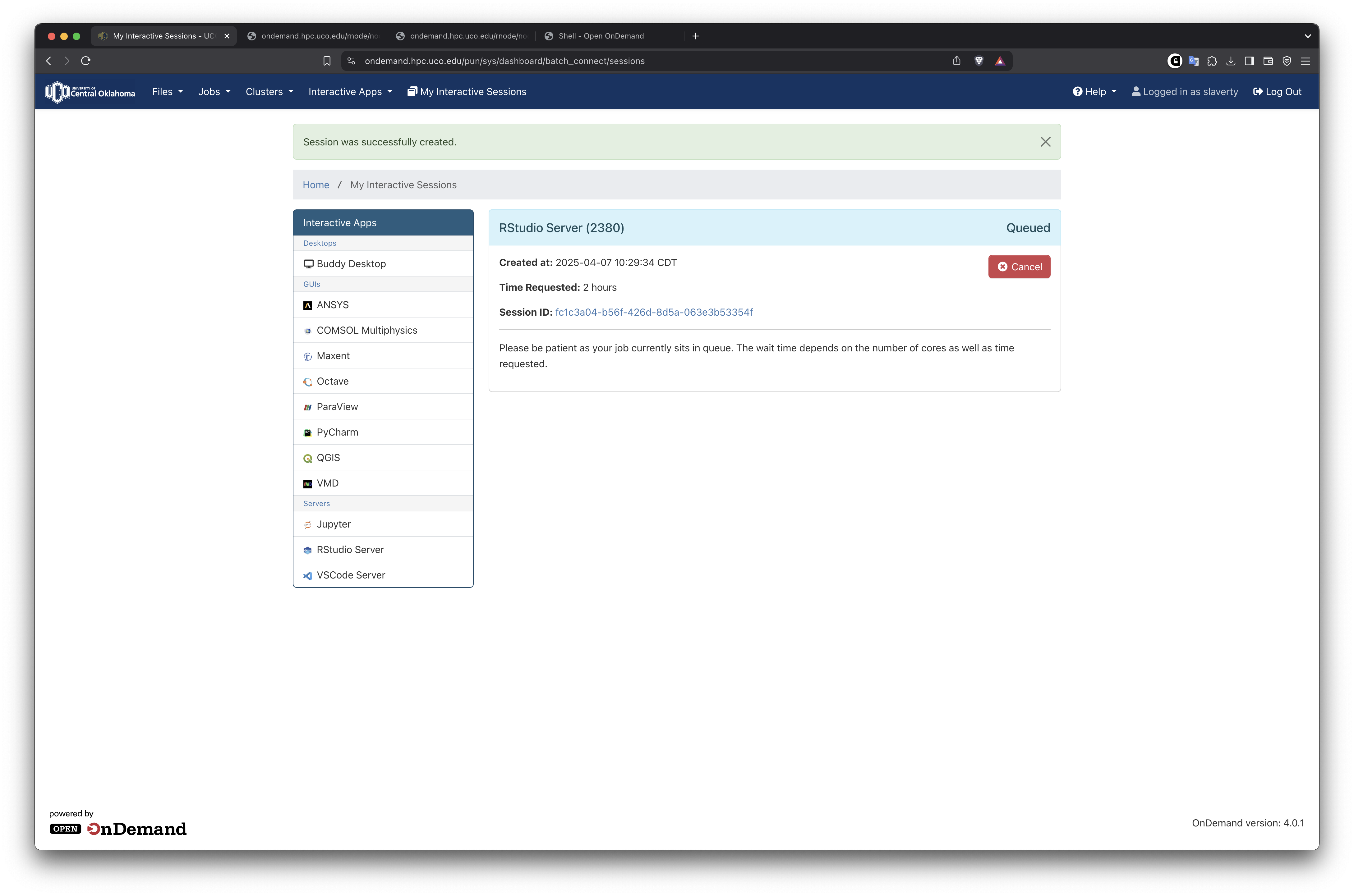Cancel the queued RStudio Server session
The height and width of the screenshot is (896, 1354).
tap(1019, 267)
